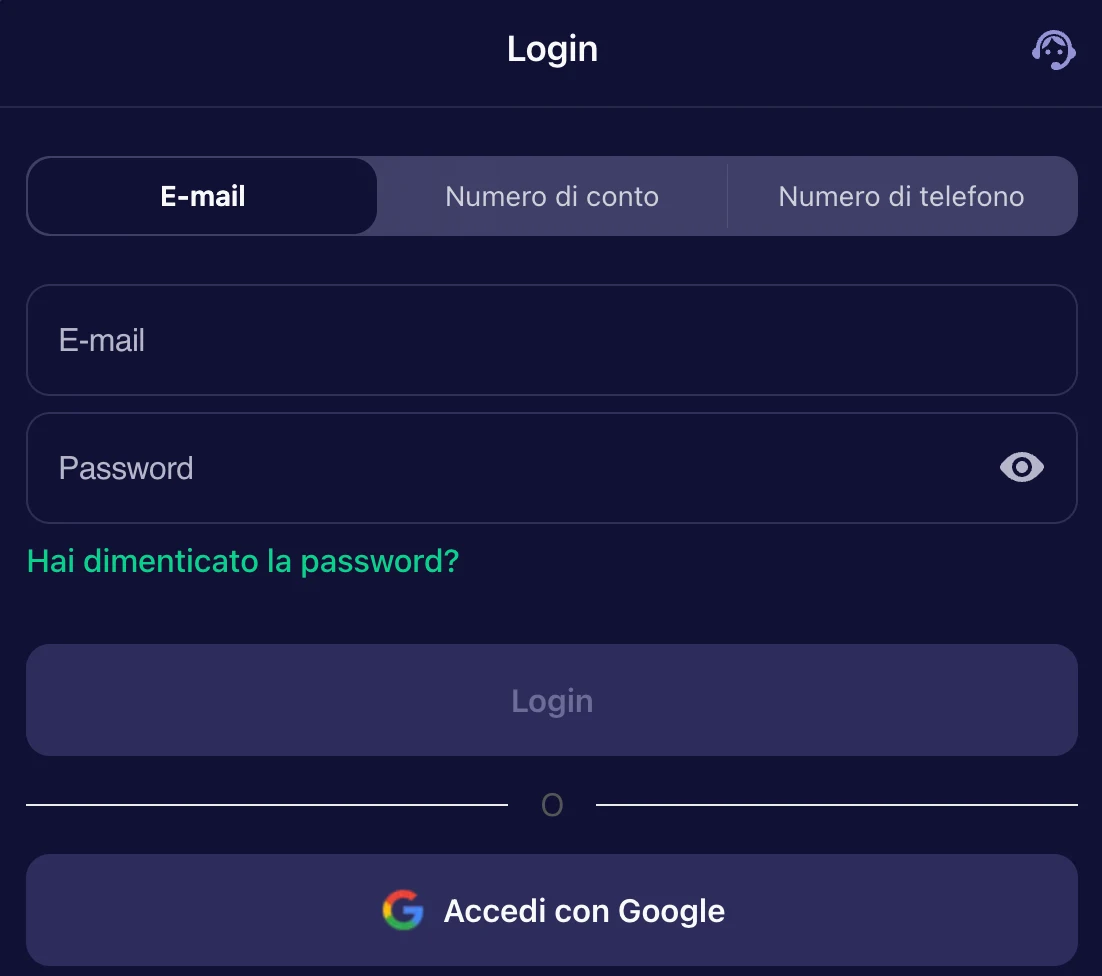Select account number login method
This screenshot has width=1102, height=976.
click(551, 196)
